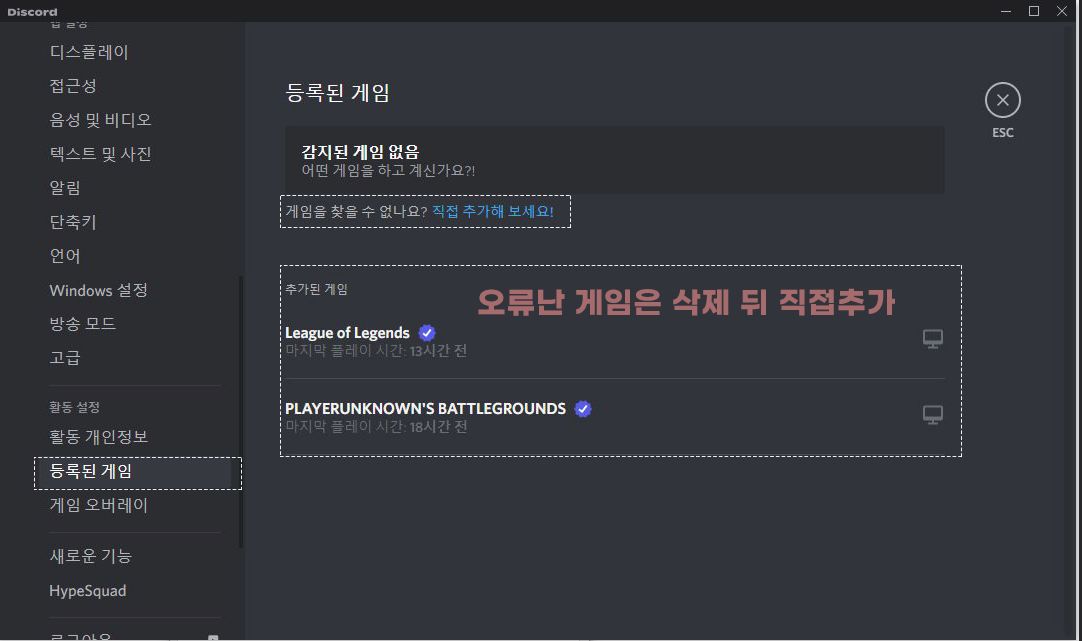Screen dimensions: 1082x641
Task: Click the verified badge next to League of Legends
Action: click(426, 332)
